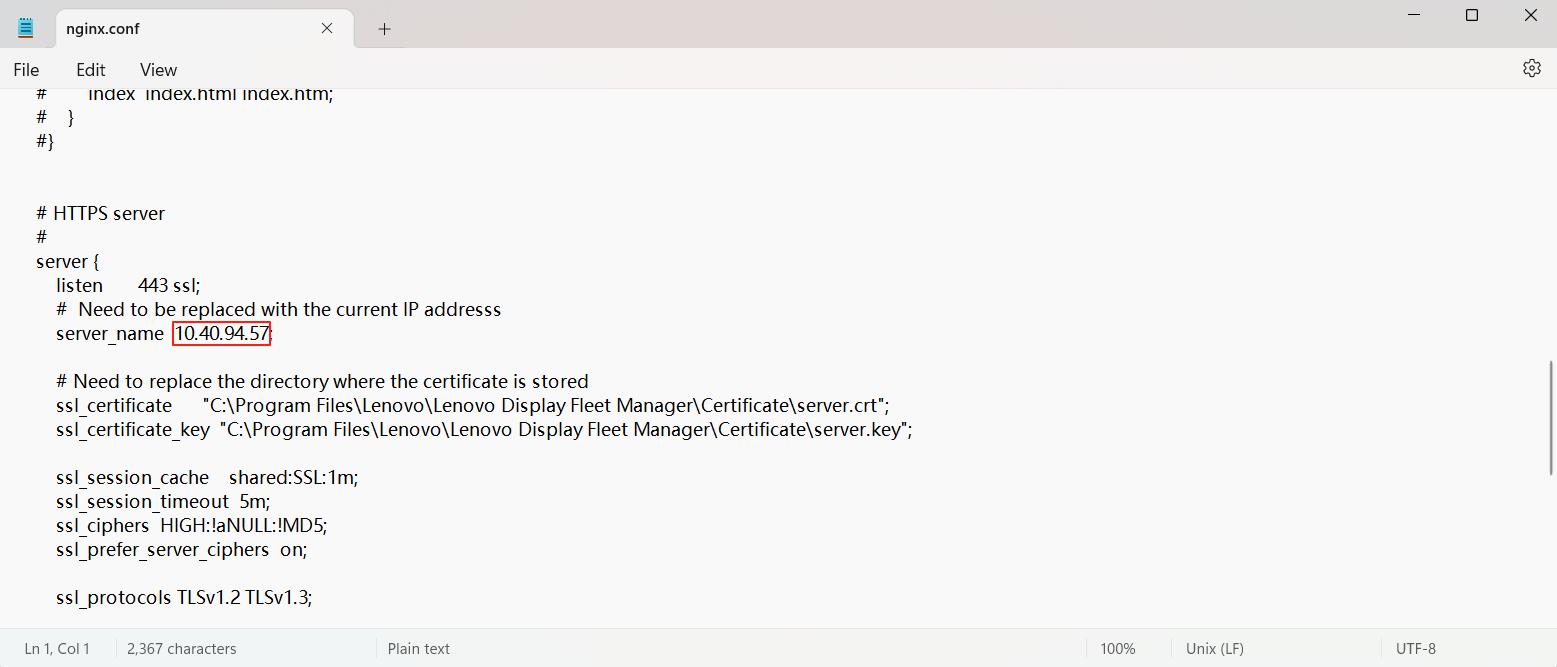The width and height of the screenshot is (1557, 667).
Task: Click the Notepad app icon in title bar
Action: 26,28
